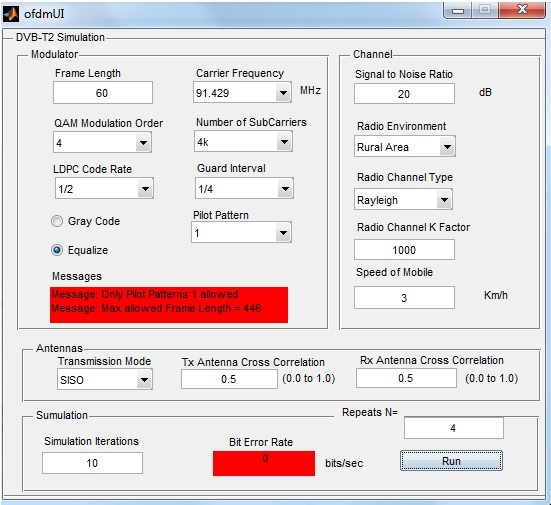Open the Carrier Frequency dropdown

pyautogui.click(x=242, y=93)
